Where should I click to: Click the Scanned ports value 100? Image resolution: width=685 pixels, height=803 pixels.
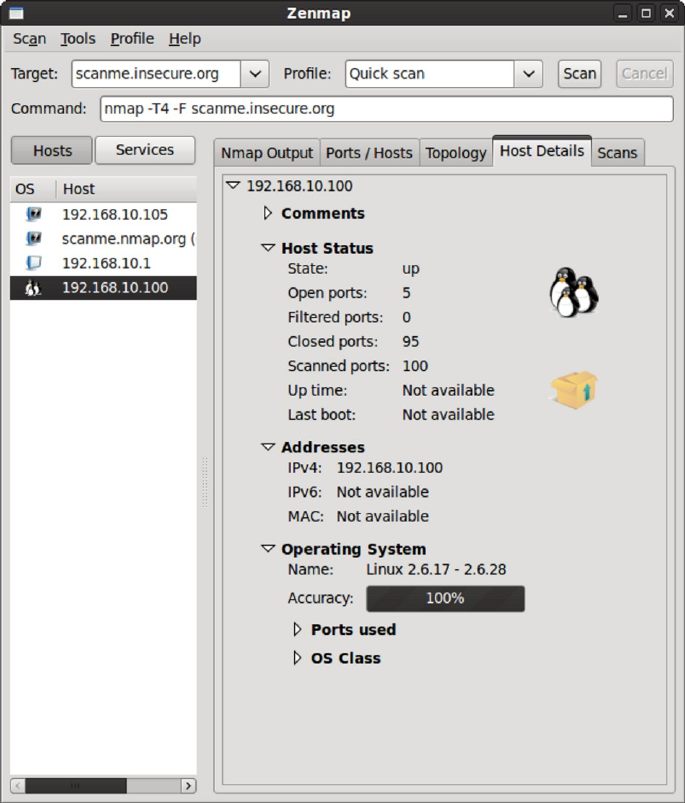point(415,366)
